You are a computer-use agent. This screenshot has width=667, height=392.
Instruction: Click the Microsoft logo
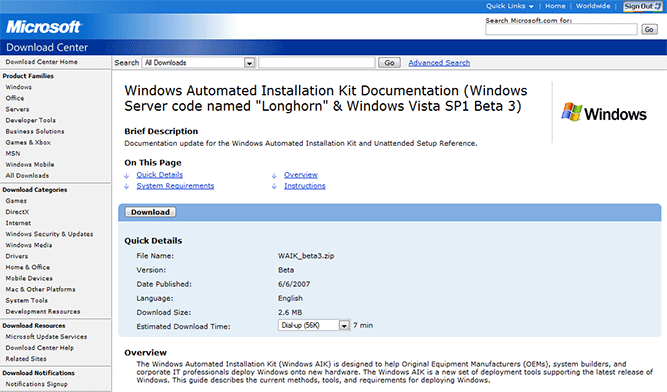click(x=43, y=27)
